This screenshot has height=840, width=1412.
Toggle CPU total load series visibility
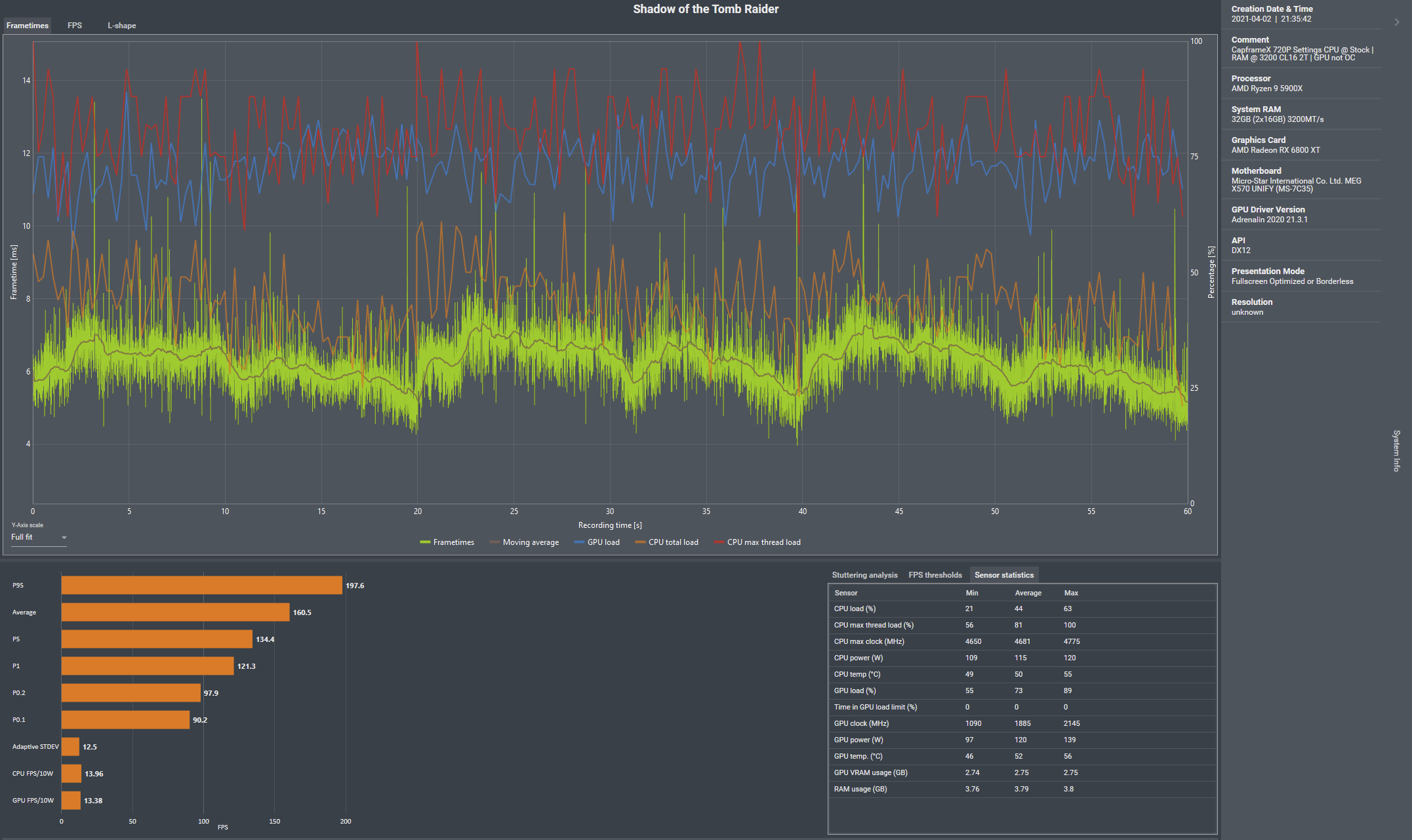click(x=673, y=542)
